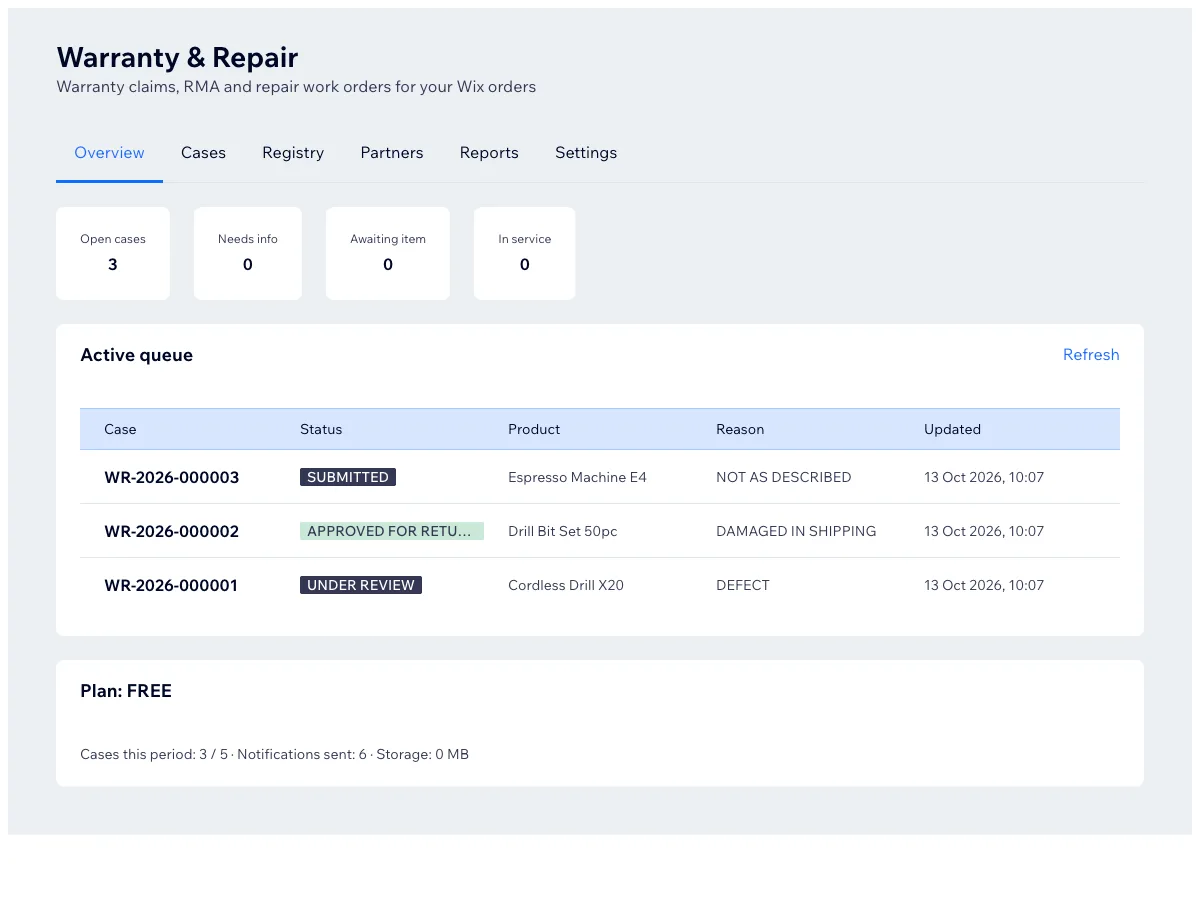Click the Cases this period usage line
Screen dimensions: 1200x900
(274, 754)
